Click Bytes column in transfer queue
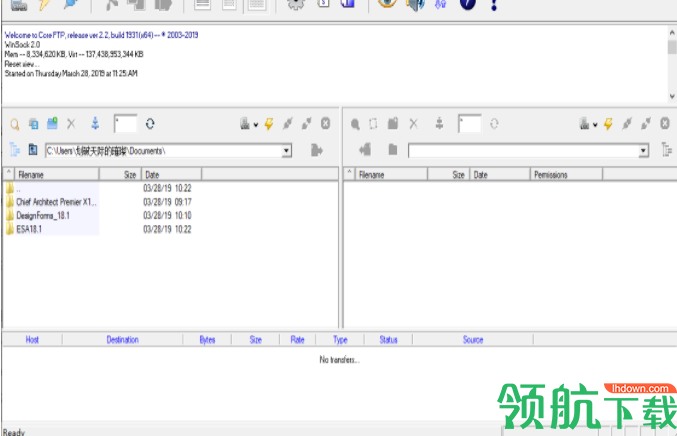This screenshot has height=436, width=677. [207, 340]
